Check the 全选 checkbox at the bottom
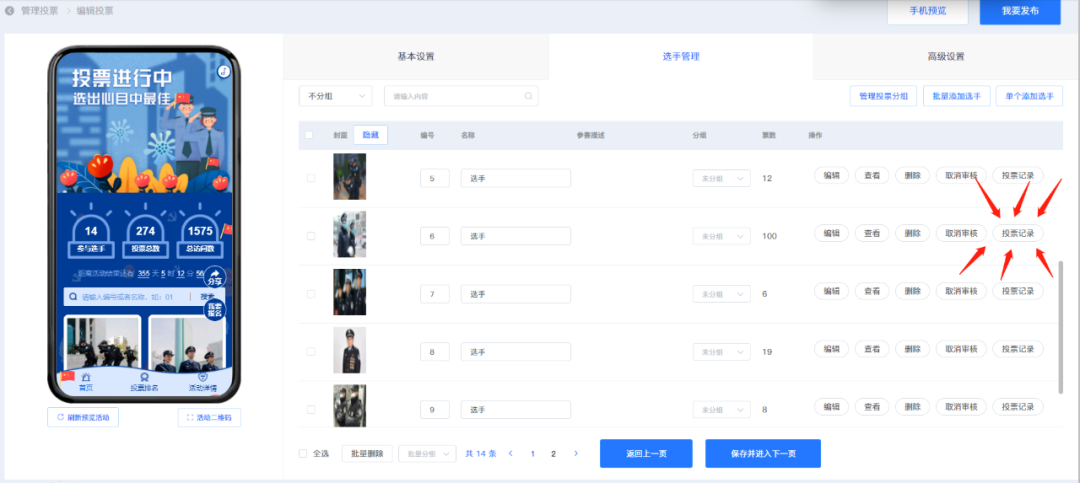Viewport: 1080px width, 483px height. 303,453
